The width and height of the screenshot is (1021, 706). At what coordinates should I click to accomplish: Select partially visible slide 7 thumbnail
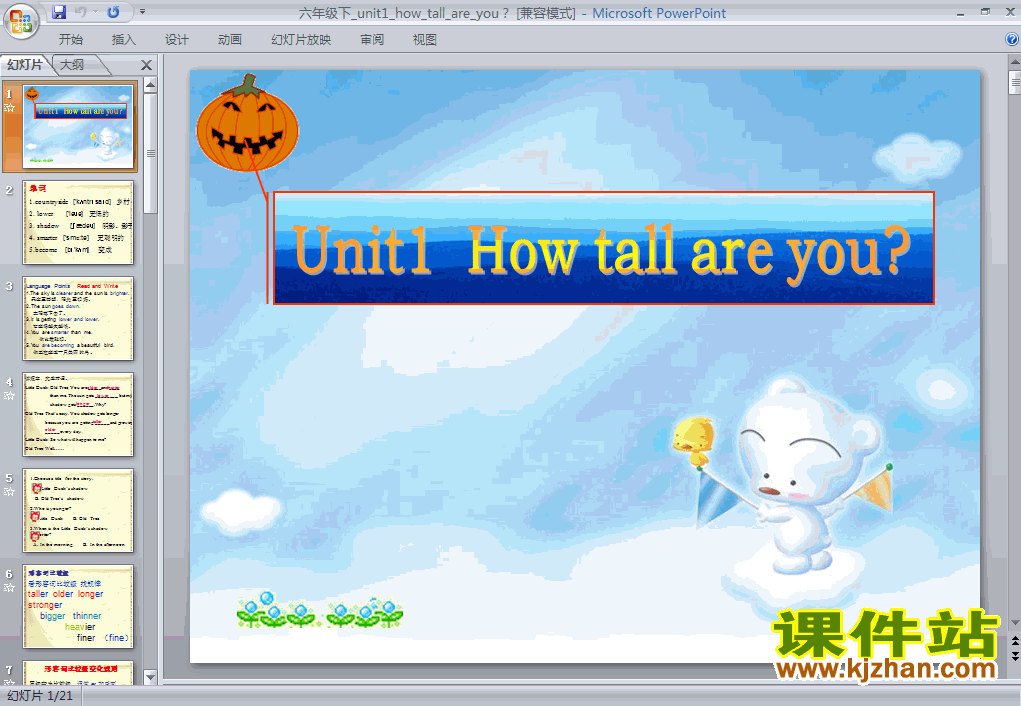(x=78, y=672)
